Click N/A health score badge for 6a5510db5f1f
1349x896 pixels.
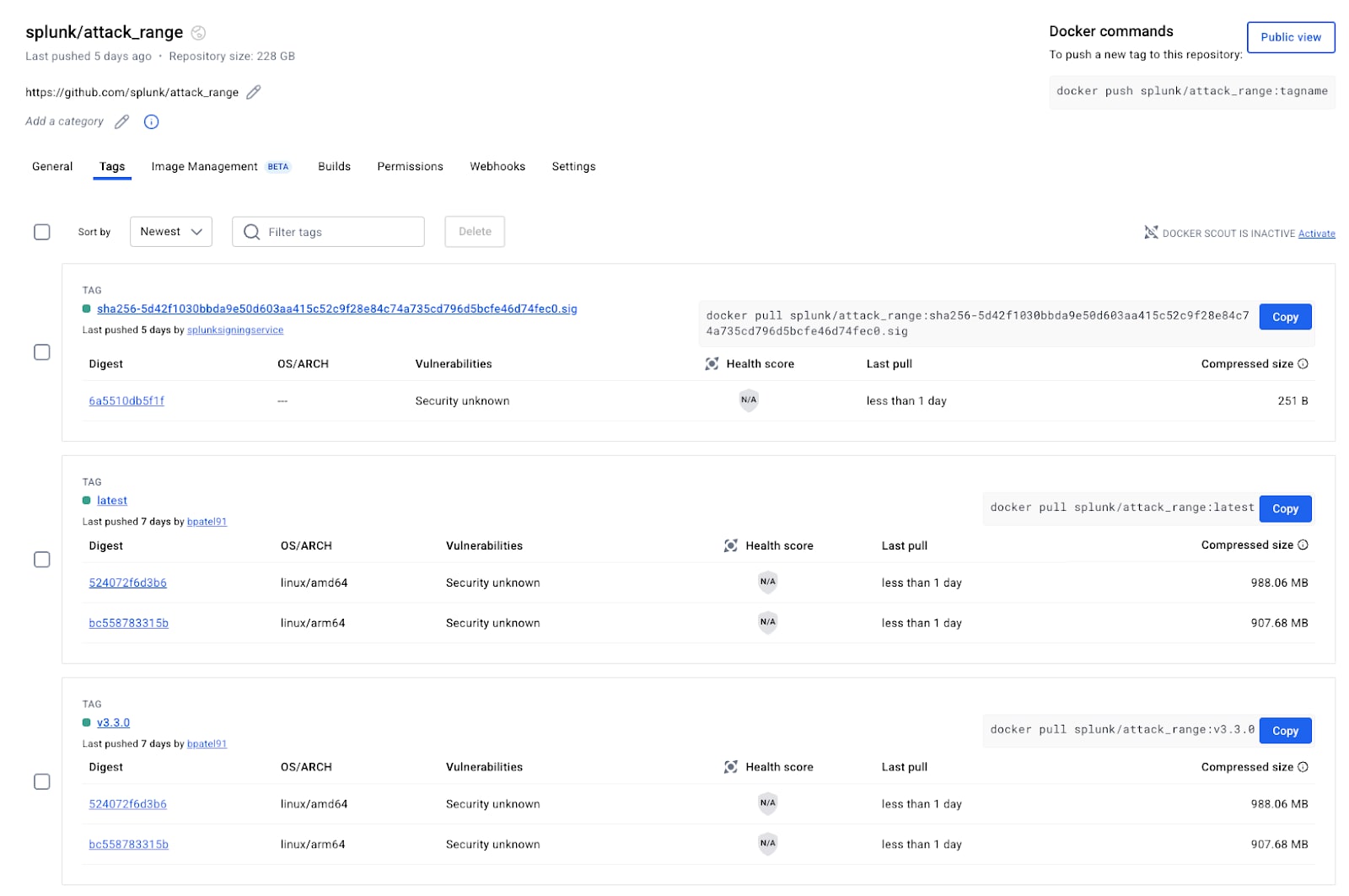(x=749, y=400)
